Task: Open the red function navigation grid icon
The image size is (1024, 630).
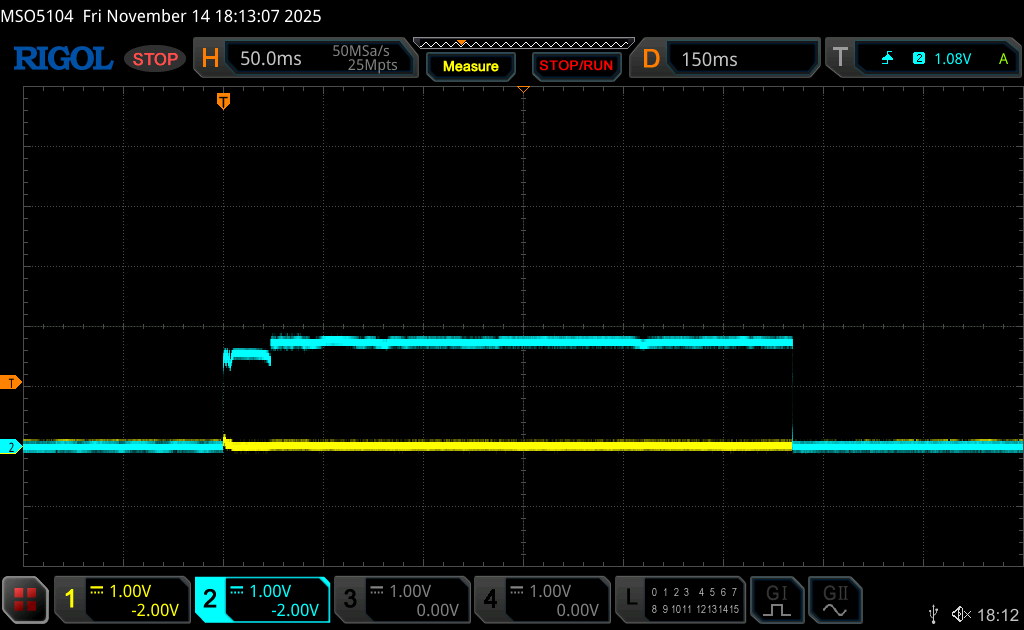Action: 25,599
